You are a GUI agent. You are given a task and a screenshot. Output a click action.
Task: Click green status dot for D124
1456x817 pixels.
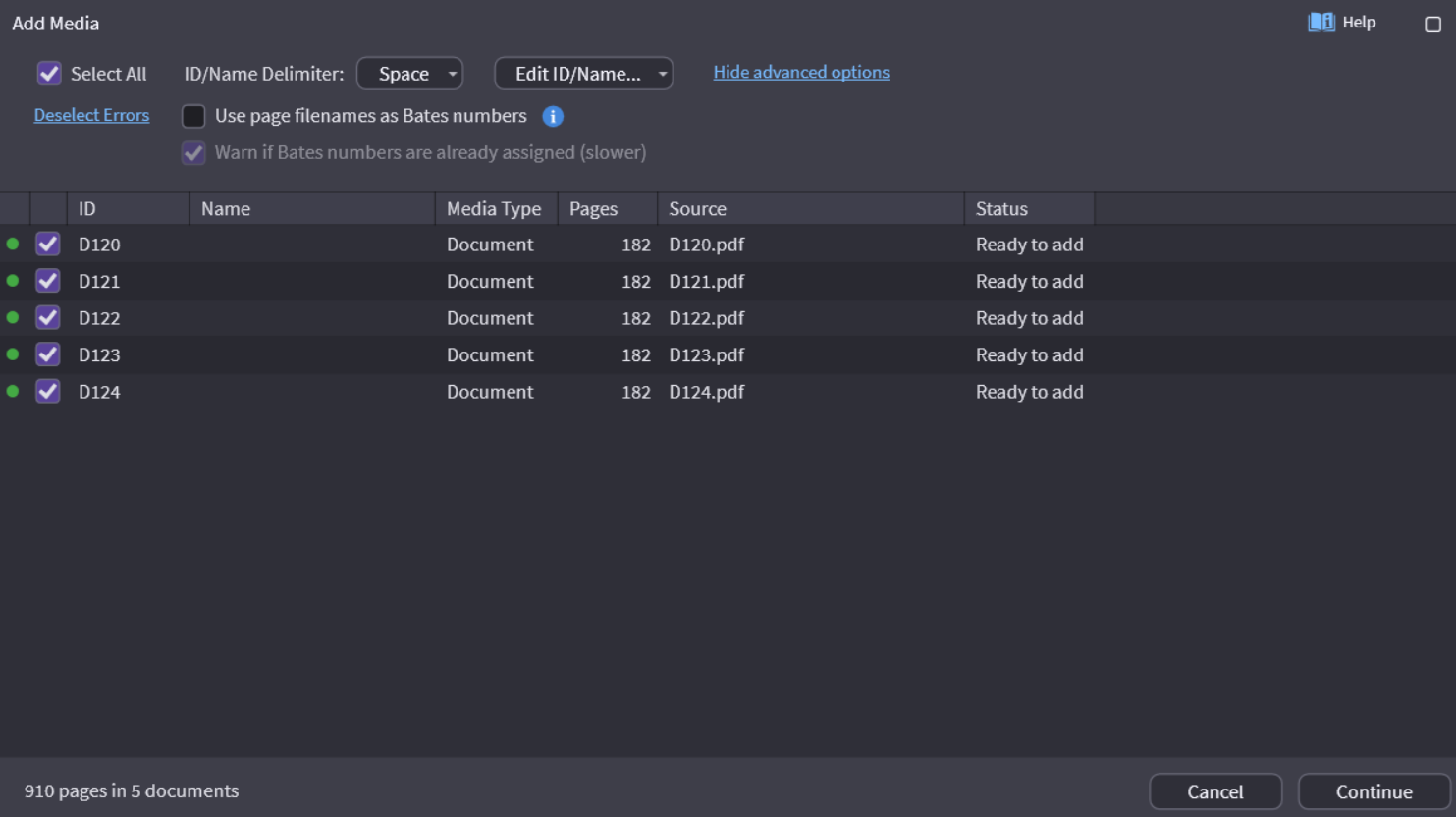coord(13,392)
